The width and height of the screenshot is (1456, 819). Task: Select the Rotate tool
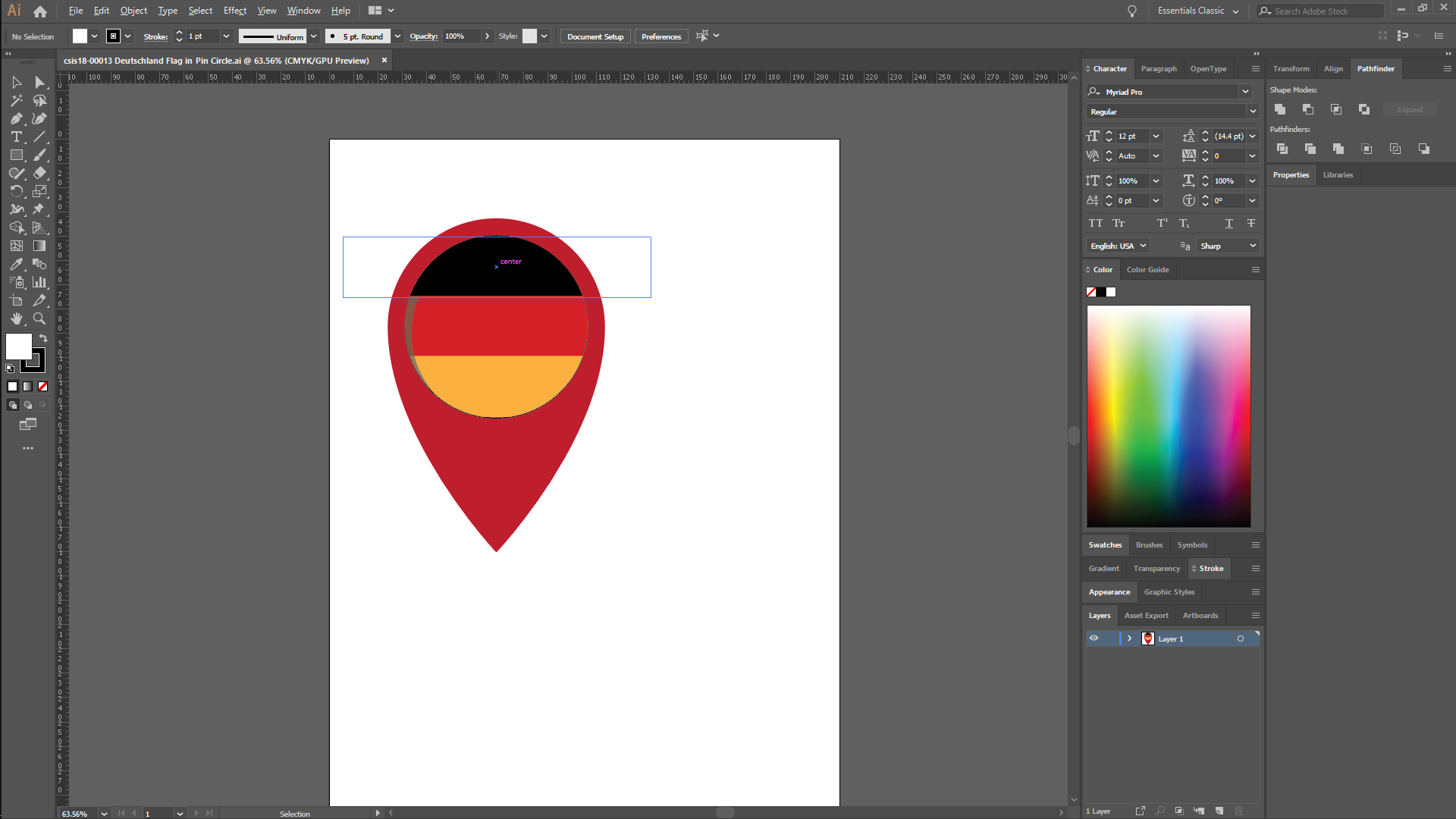[x=17, y=191]
